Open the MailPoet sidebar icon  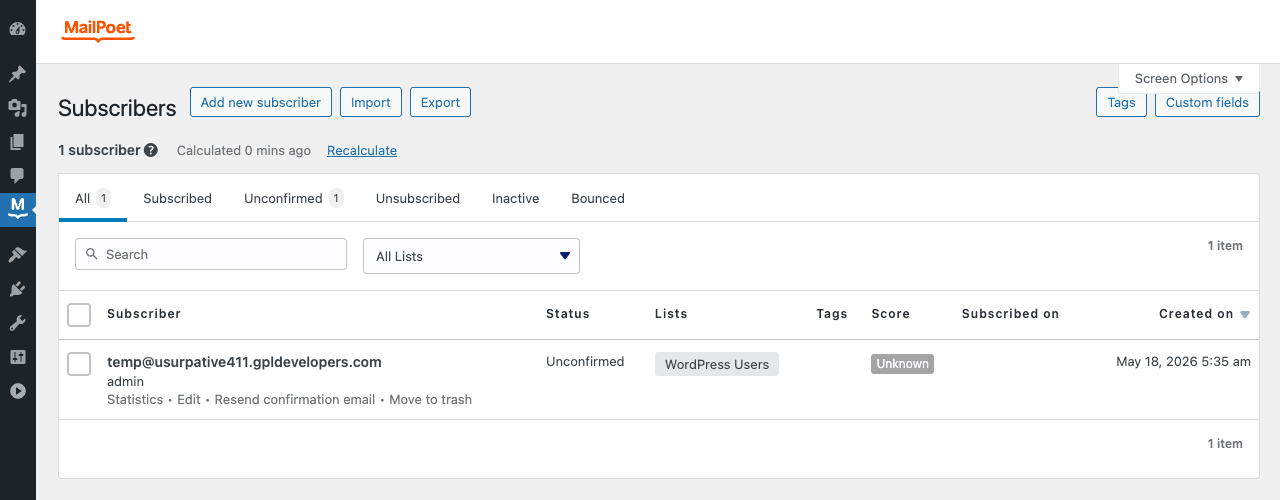[17, 210]
